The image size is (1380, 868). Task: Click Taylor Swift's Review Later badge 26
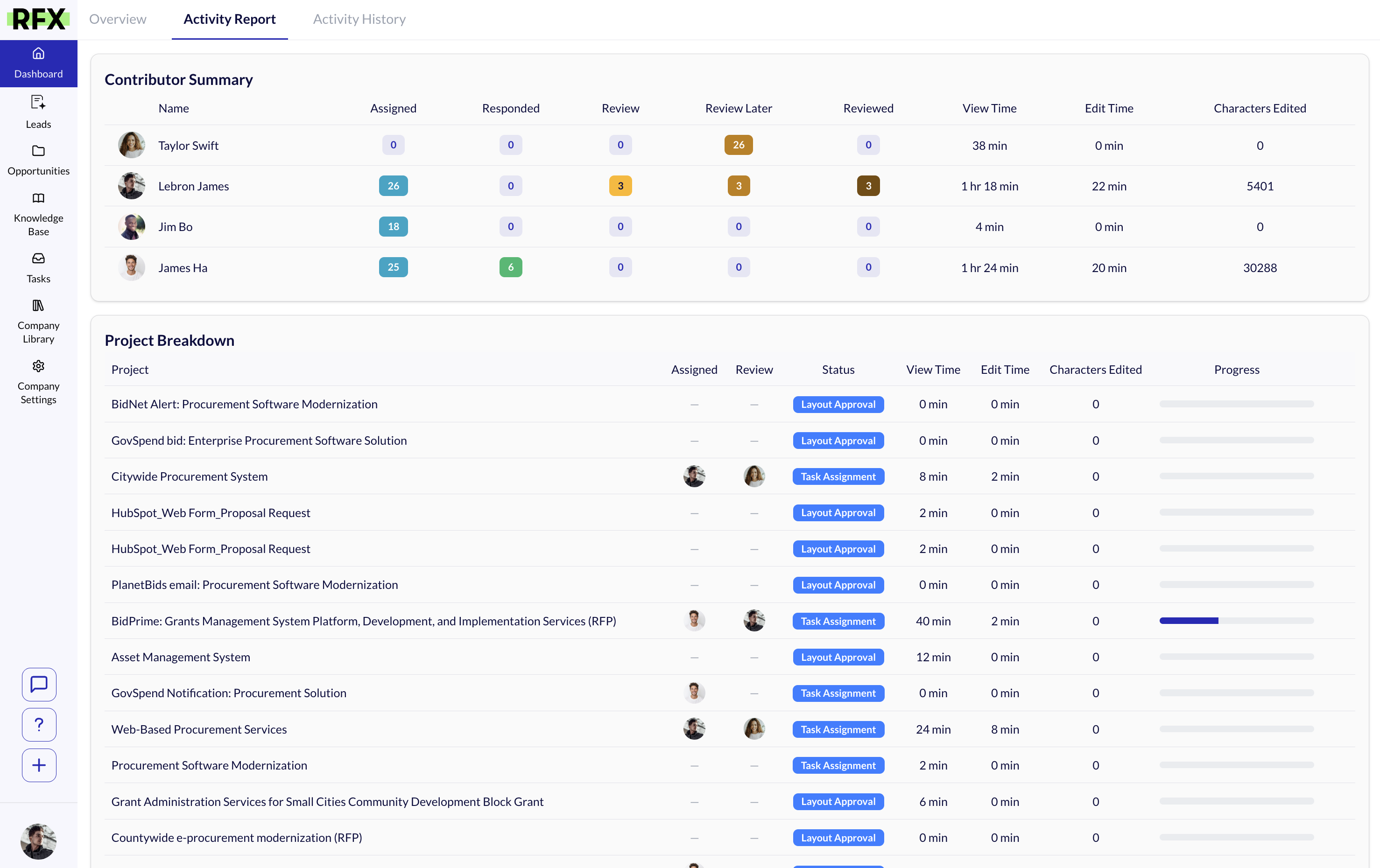(x=738, y=145)
